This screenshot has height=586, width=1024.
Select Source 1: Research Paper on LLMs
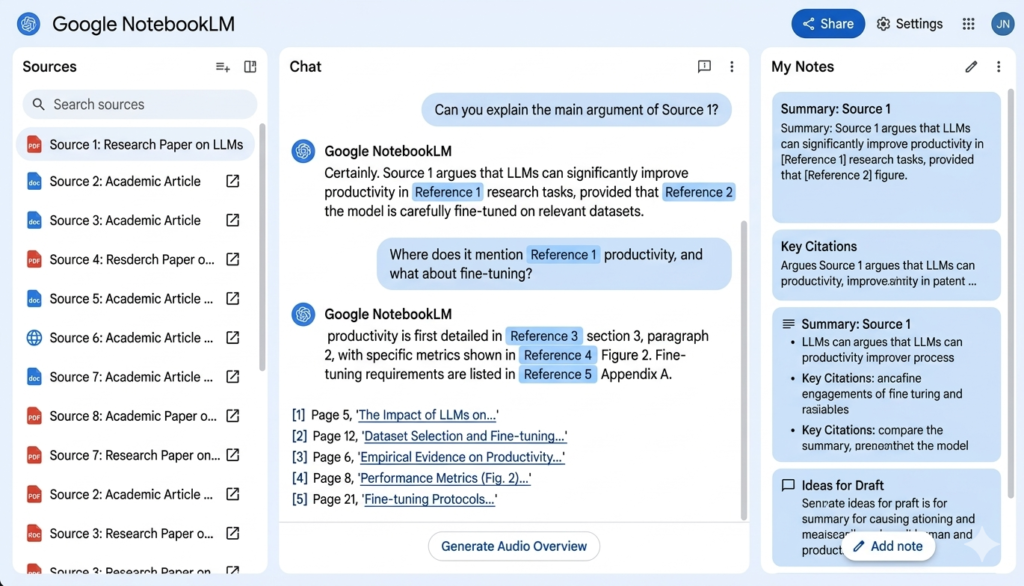pyautogui.click(x=135, y=144)
